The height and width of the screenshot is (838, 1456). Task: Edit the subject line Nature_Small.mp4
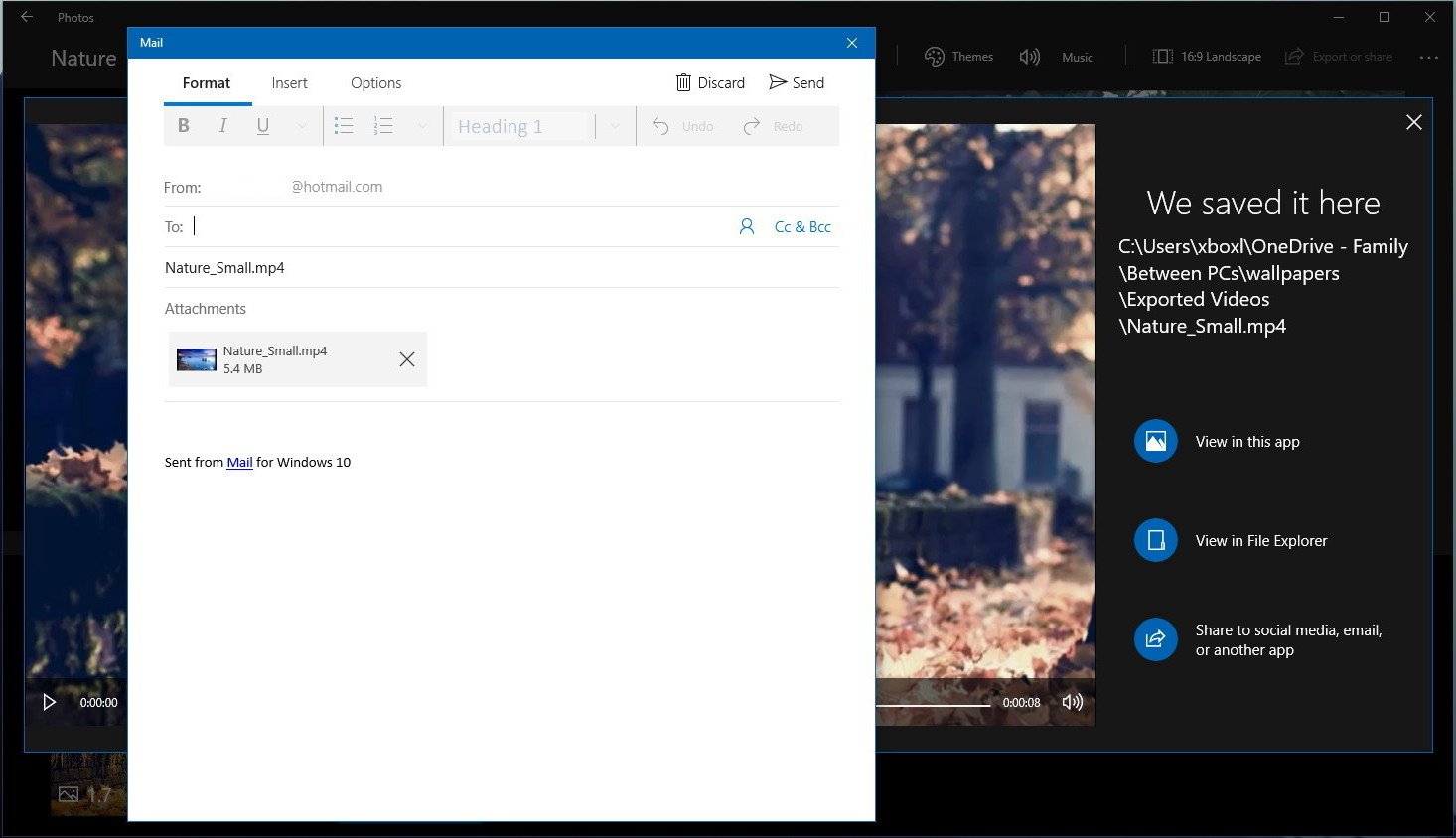point(502,268)
